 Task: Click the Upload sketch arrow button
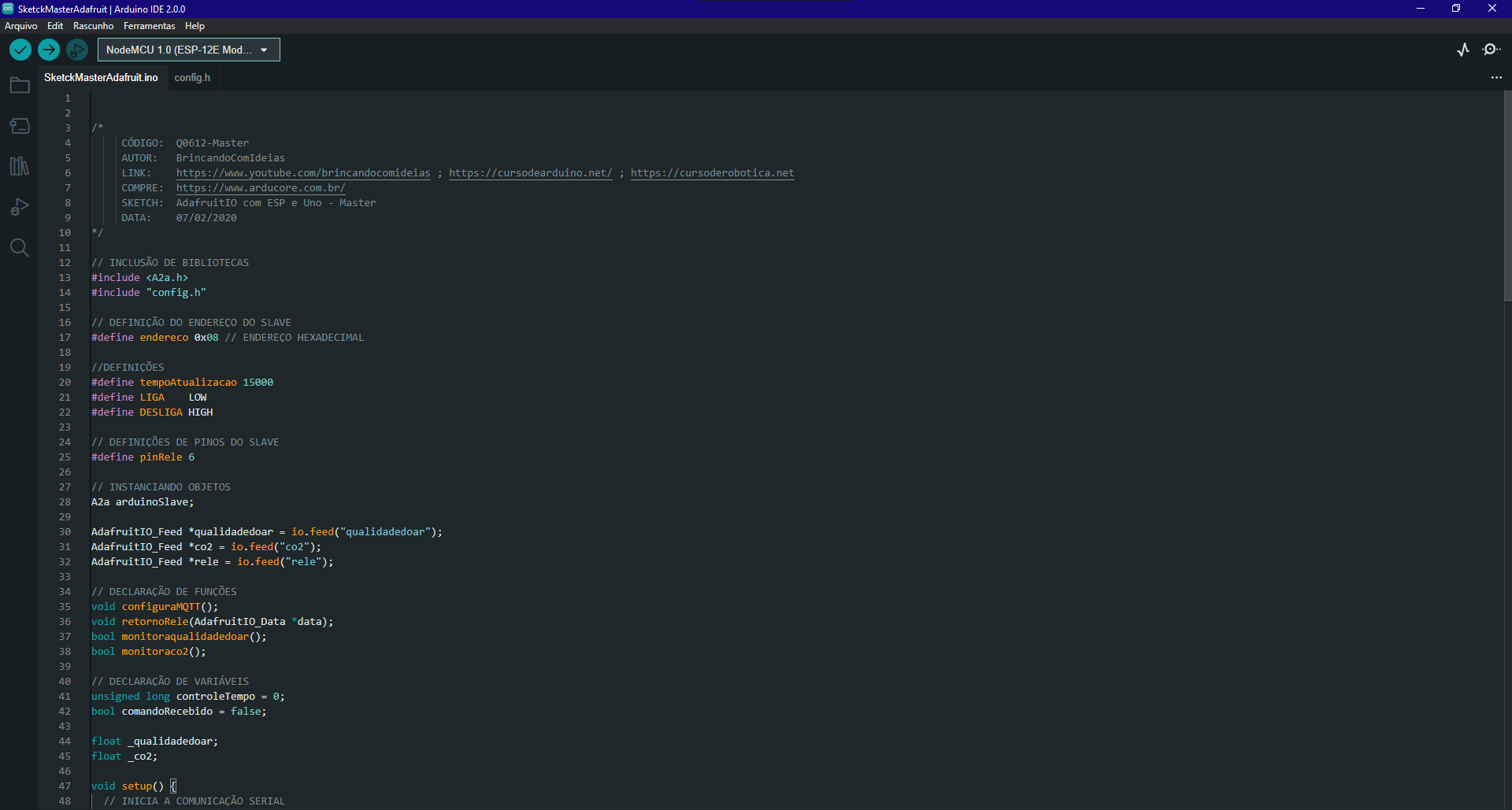[49, 50]
